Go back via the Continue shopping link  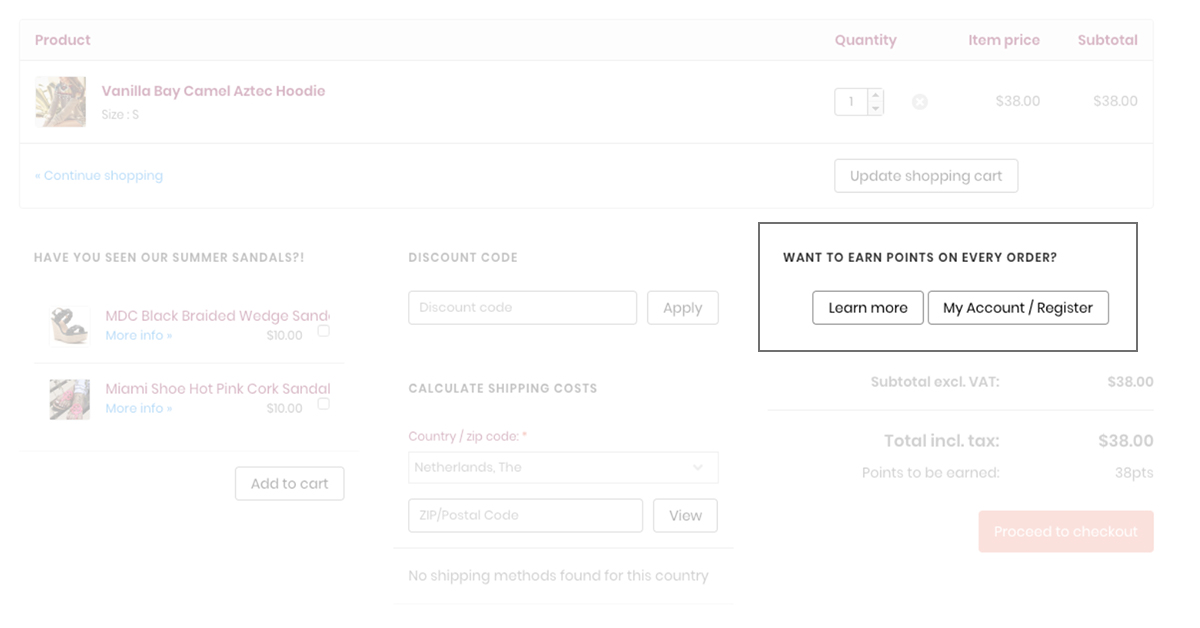(x=98, y=175)
